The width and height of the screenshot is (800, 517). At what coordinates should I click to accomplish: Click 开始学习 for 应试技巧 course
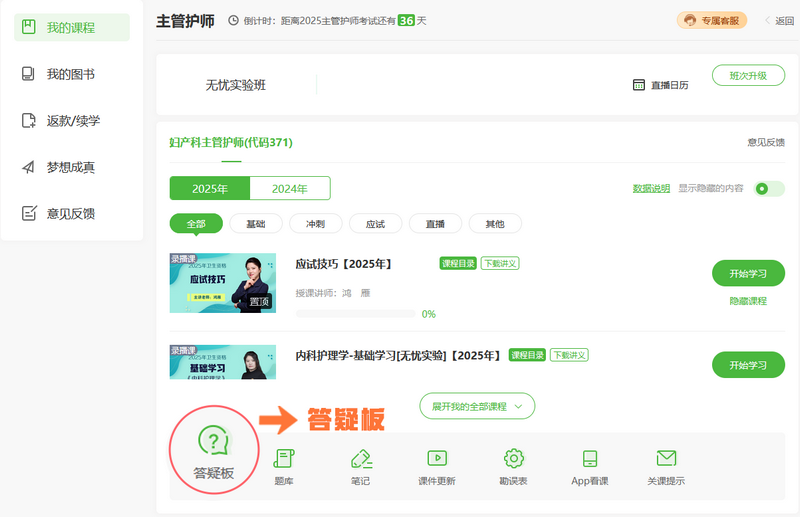(x=748, y=274)
